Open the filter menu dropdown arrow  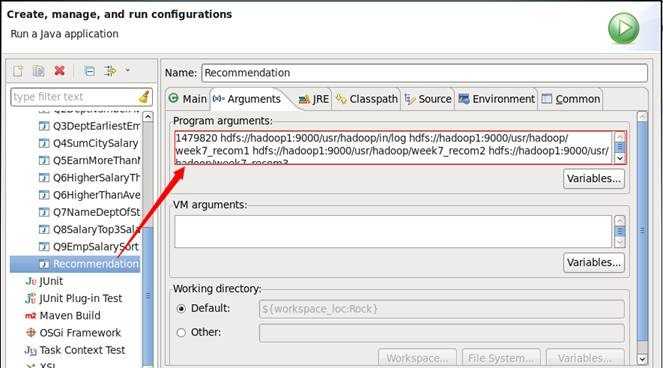coord(127,70)
